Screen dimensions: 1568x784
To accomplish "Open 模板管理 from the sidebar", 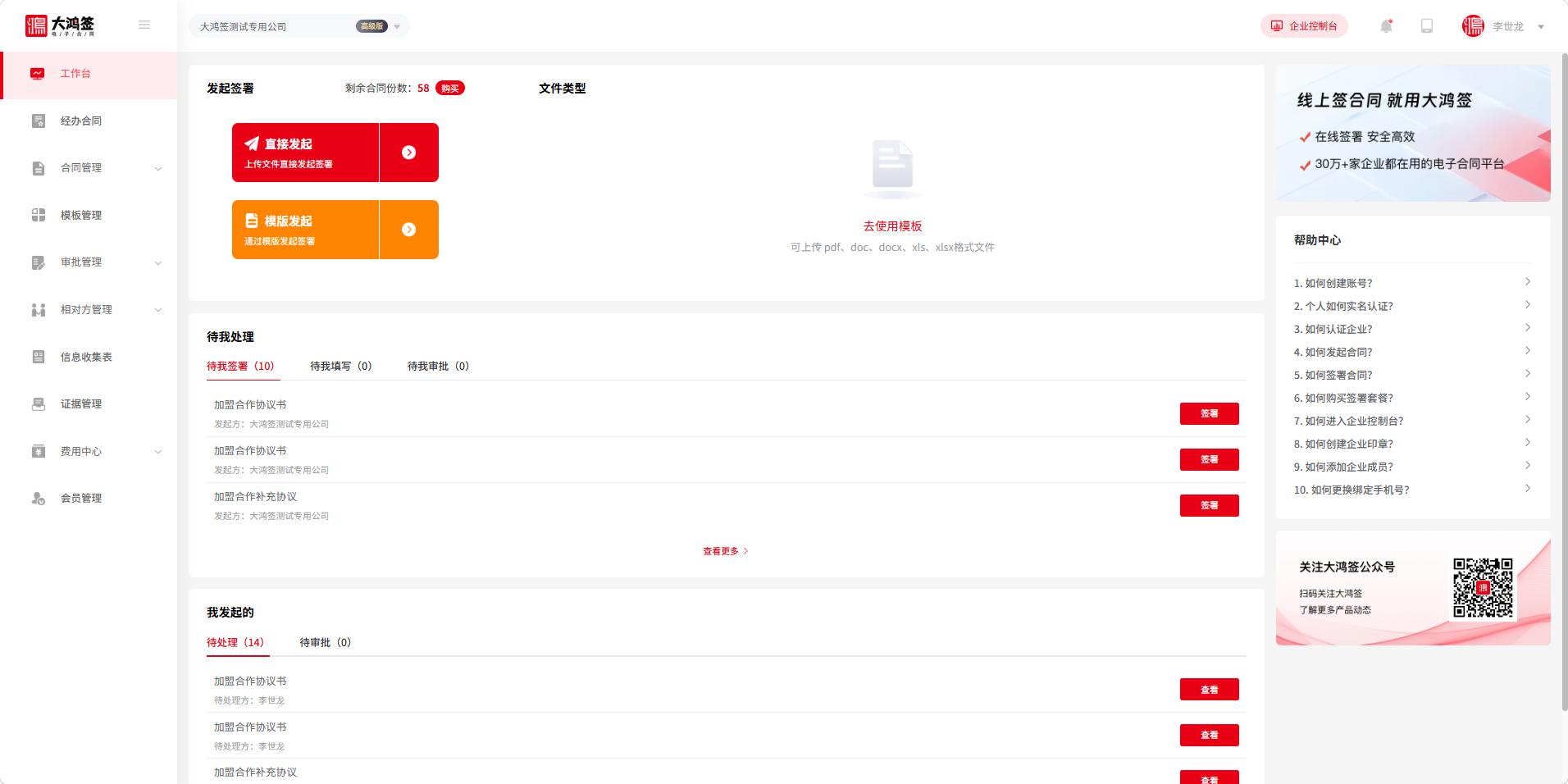I will click(80, 216).
